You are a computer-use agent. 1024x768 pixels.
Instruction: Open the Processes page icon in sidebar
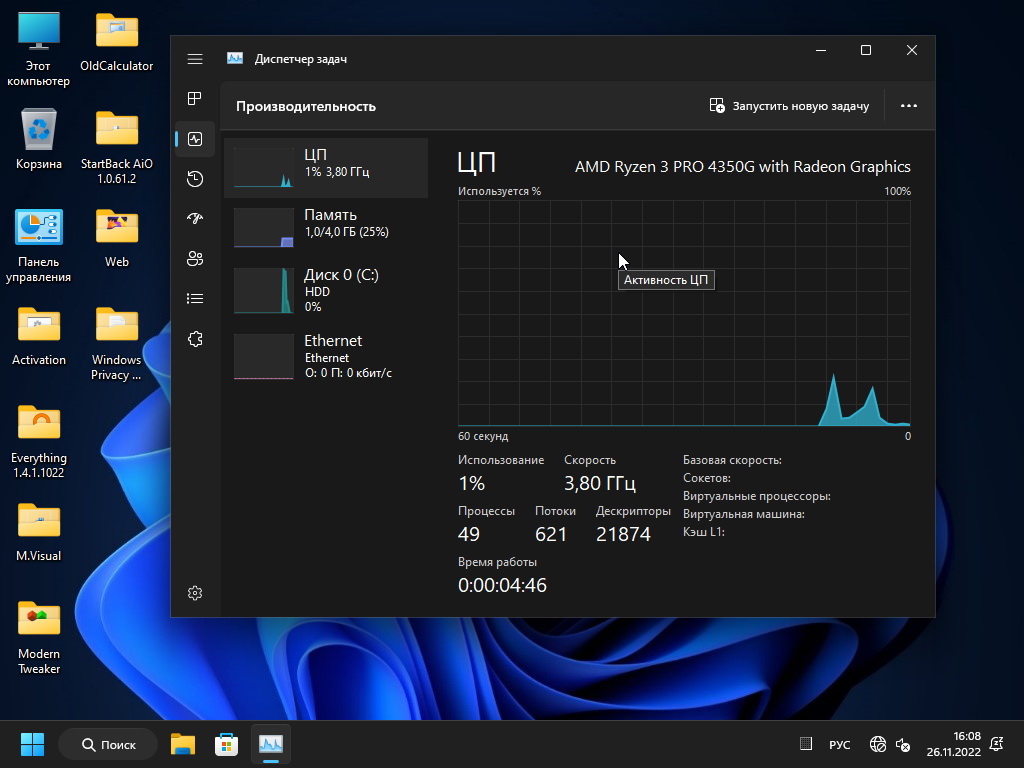(x=195, y=98)
